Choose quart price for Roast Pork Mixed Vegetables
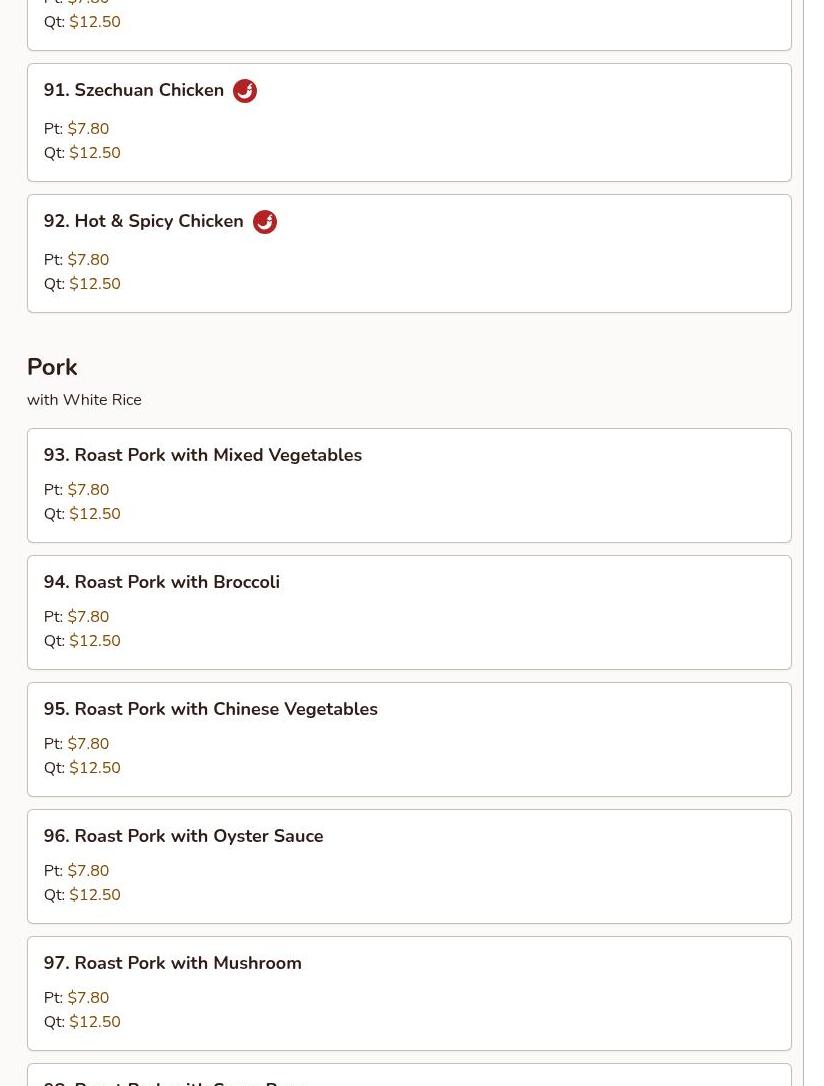Viewport: 824px width, 1086px height. coord(95,514)
